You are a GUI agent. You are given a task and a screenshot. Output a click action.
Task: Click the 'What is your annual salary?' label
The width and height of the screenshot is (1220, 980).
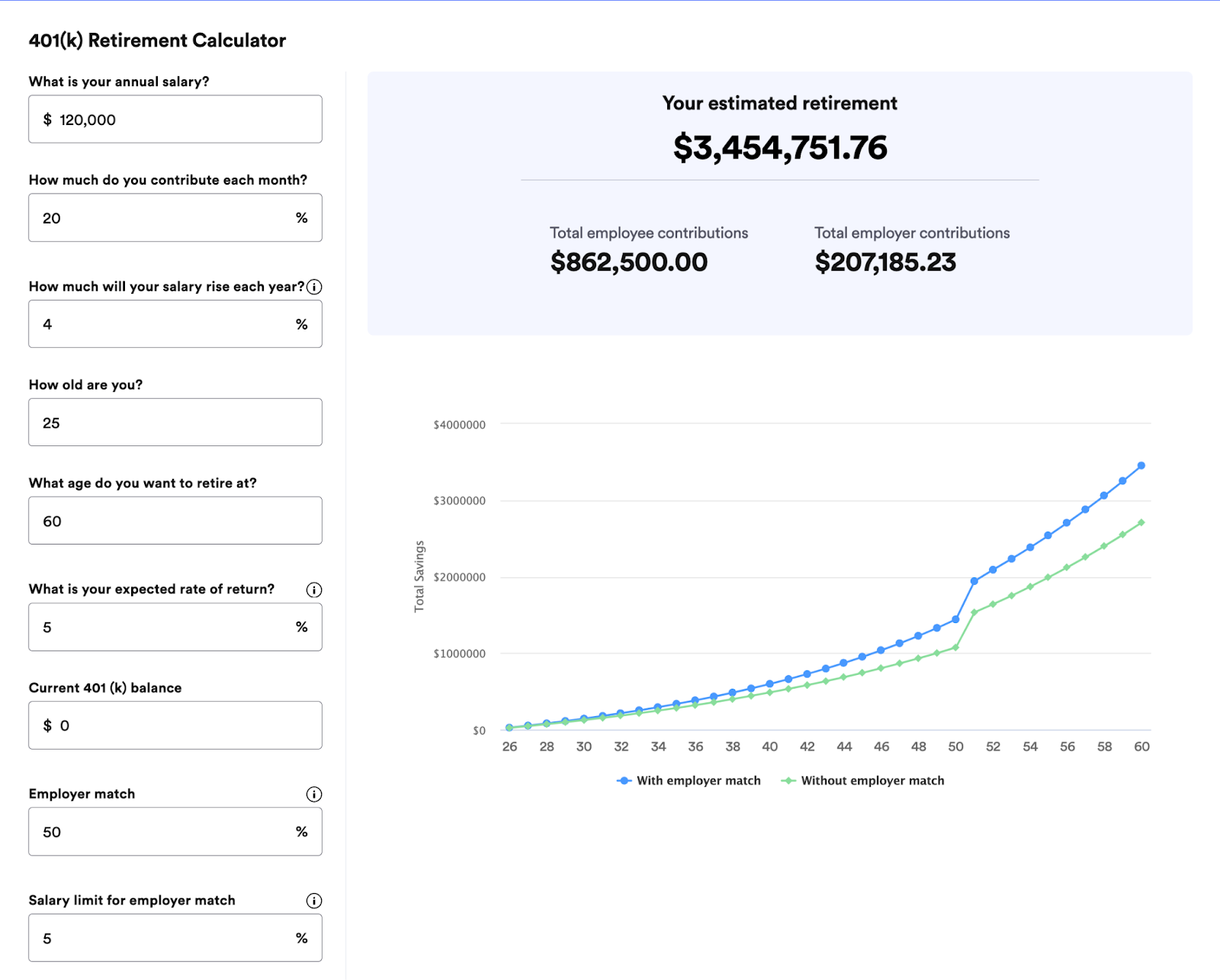(119, 82)
